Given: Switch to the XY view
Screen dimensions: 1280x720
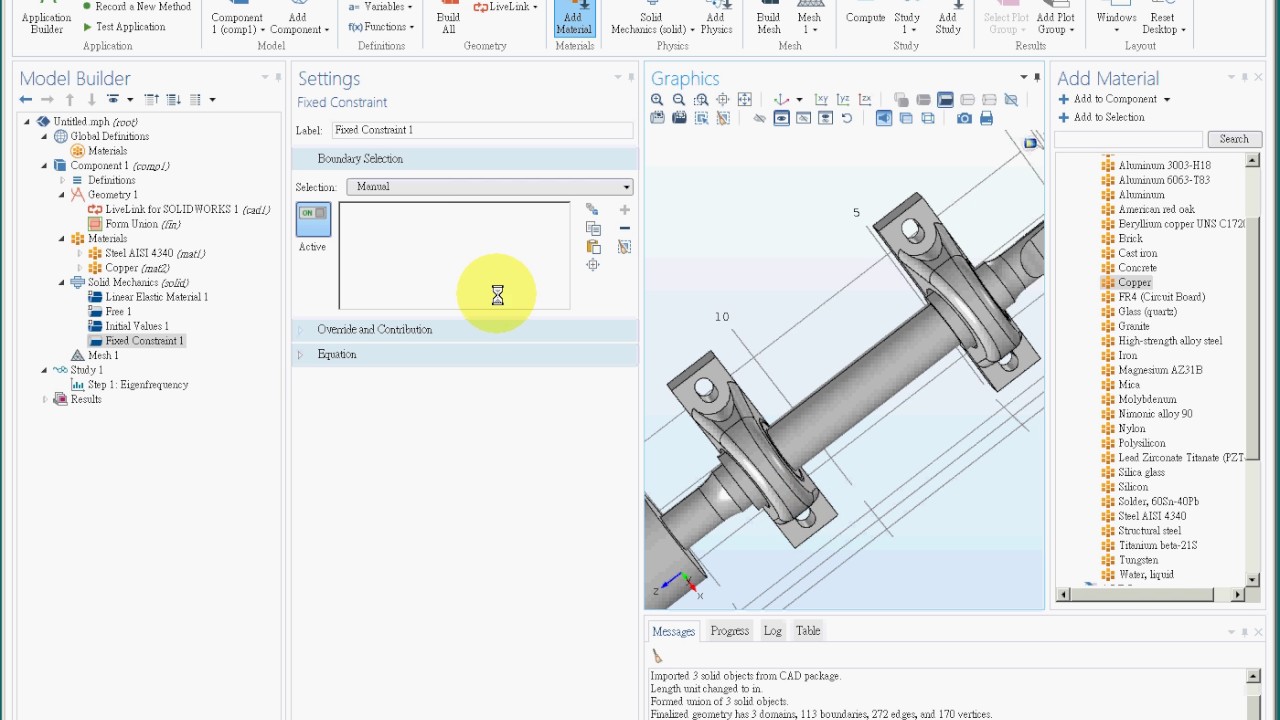Looking at the screenshot, I should pos(821,99).
